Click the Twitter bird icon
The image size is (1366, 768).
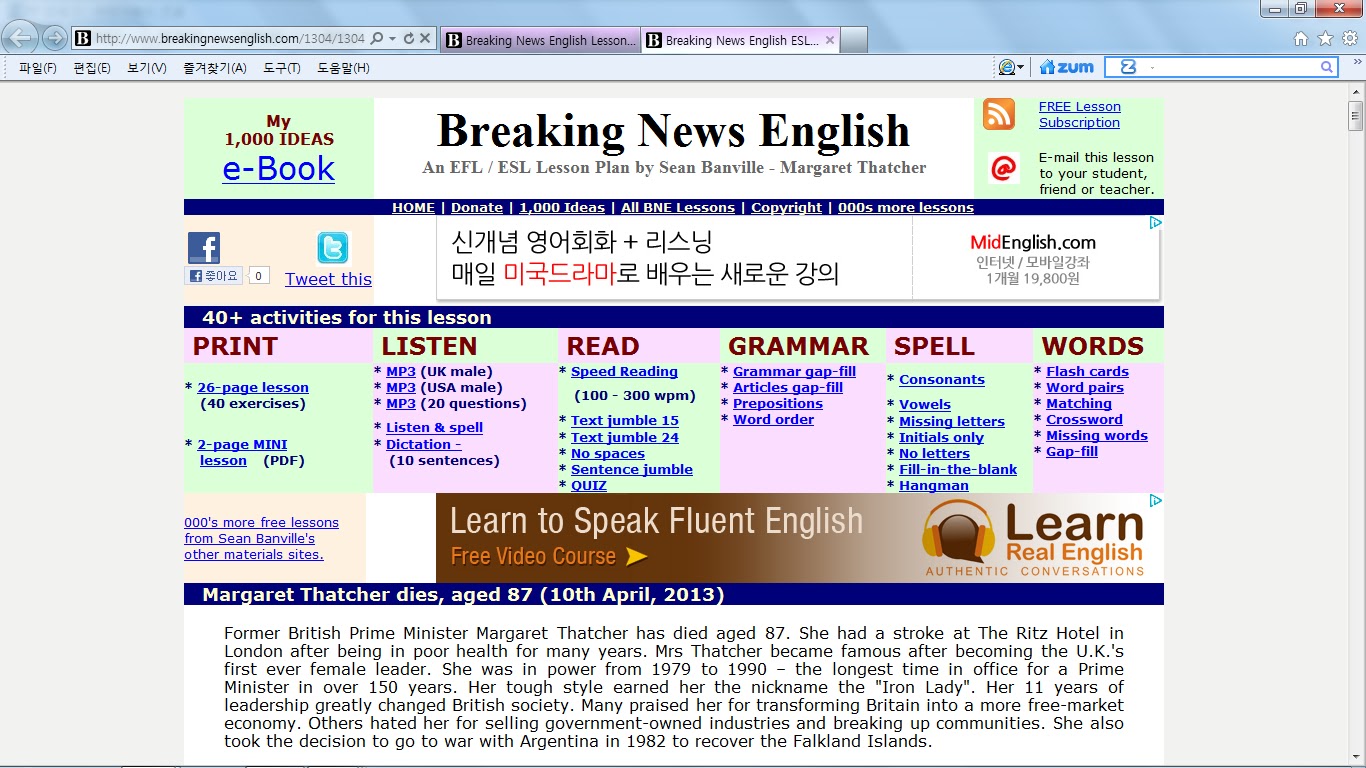[331, 248]
